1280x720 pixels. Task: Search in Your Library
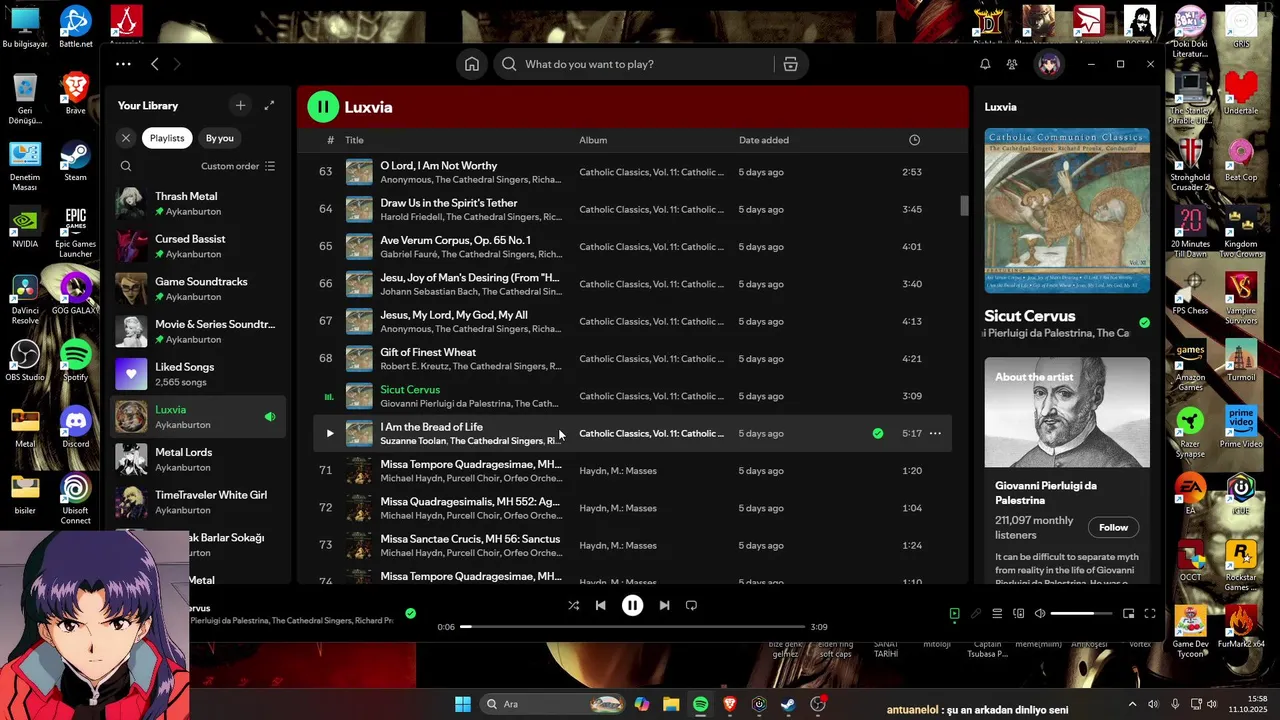(126, 166)
